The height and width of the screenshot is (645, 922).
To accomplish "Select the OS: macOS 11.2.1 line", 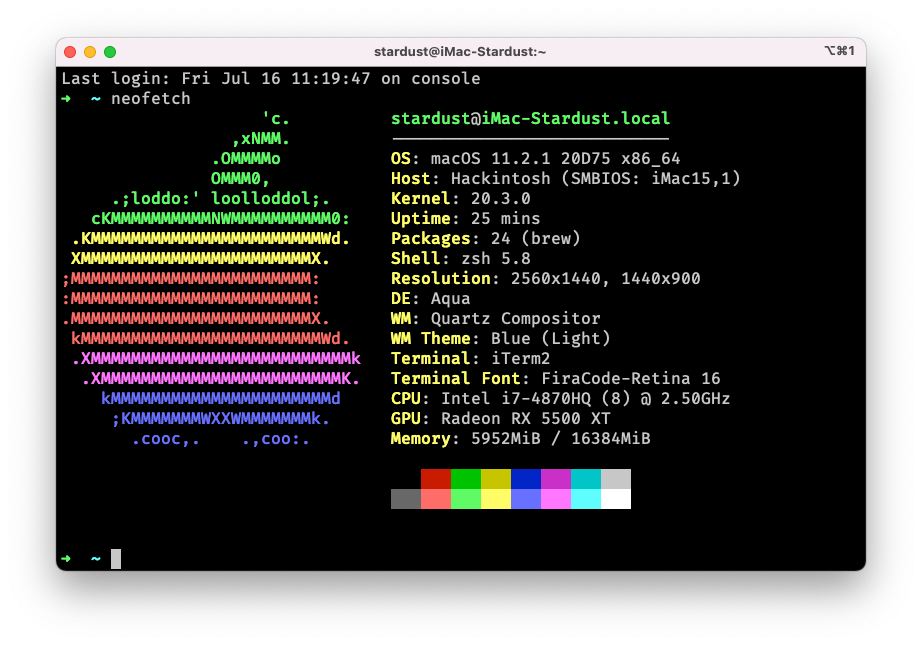I will [x=536, y=159].
